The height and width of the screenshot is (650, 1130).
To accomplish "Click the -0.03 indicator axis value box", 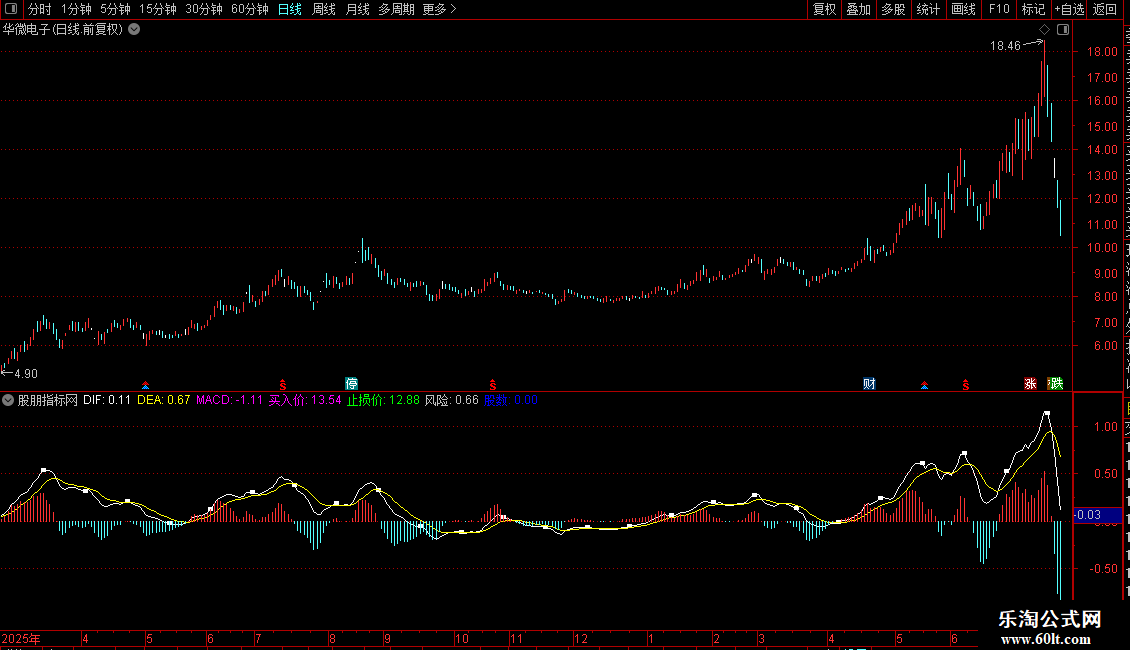I will (x=1098, y=515).
